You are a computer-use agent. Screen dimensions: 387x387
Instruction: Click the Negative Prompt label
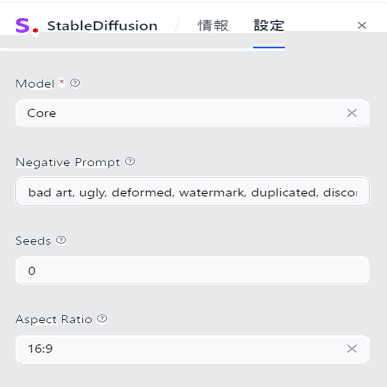68,162
